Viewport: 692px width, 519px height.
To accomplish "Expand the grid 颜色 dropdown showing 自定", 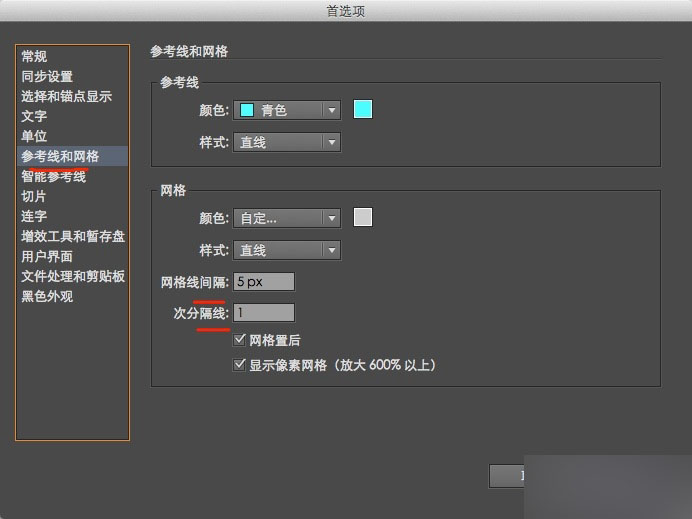I will click(x=287, y=217).
